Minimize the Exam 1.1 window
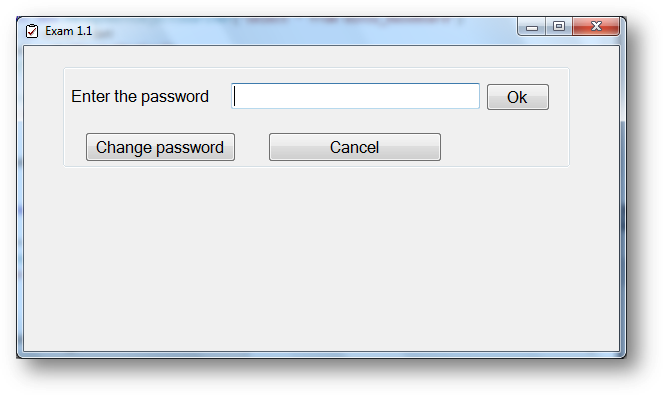Screen dimensions: 663x395 [531, 27]
